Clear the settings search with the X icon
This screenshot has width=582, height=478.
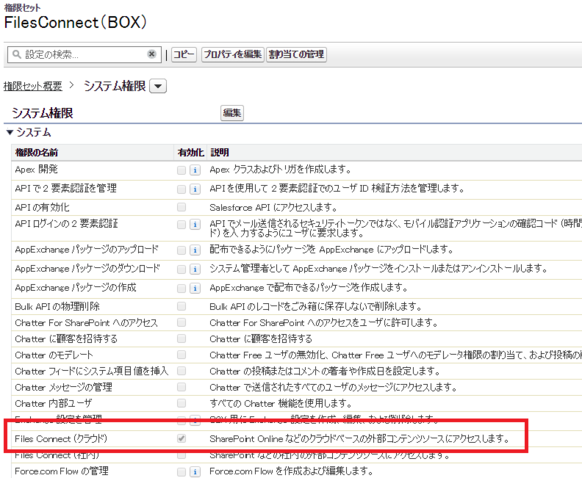pos(151,54)
